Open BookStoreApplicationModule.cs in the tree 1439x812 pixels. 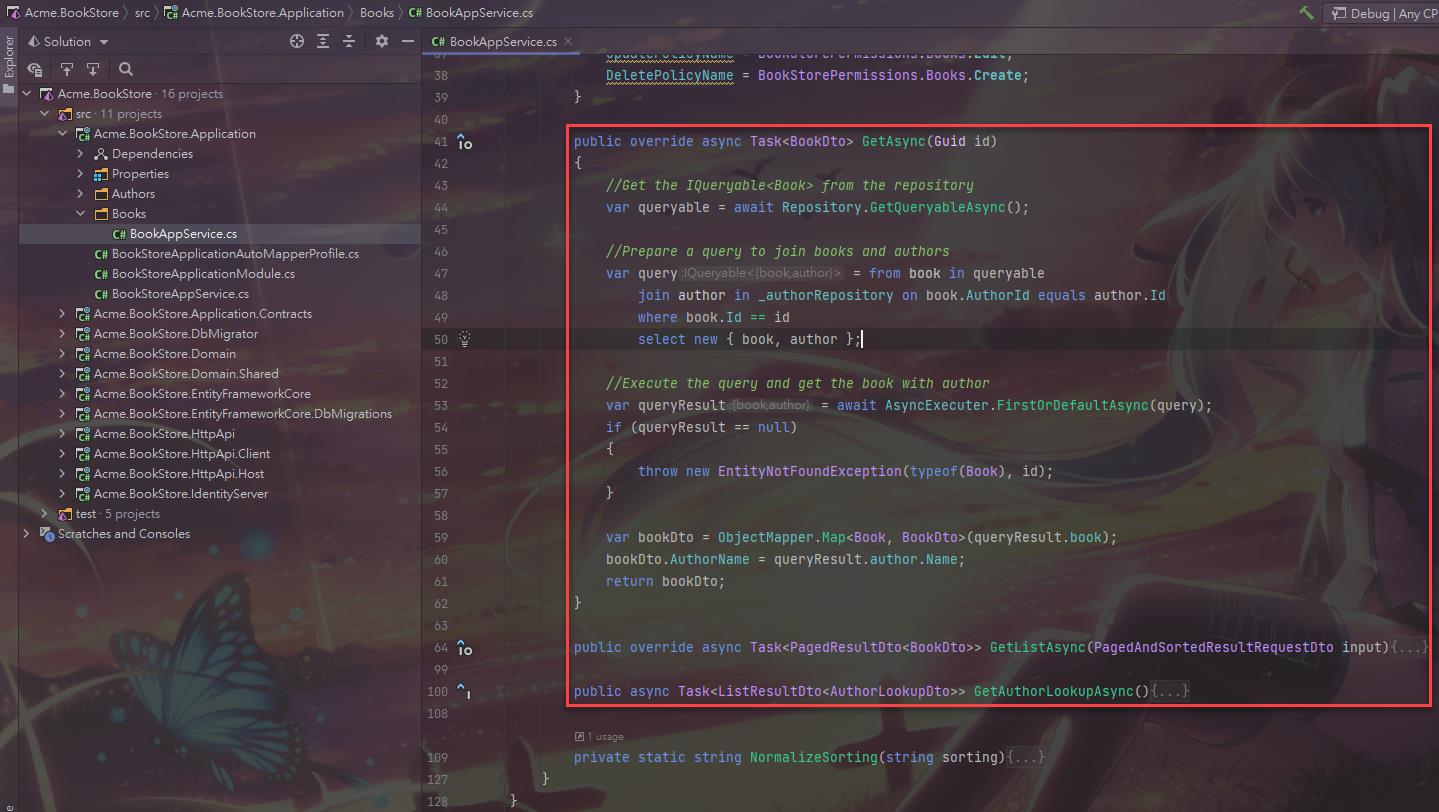tap(203, 274)
